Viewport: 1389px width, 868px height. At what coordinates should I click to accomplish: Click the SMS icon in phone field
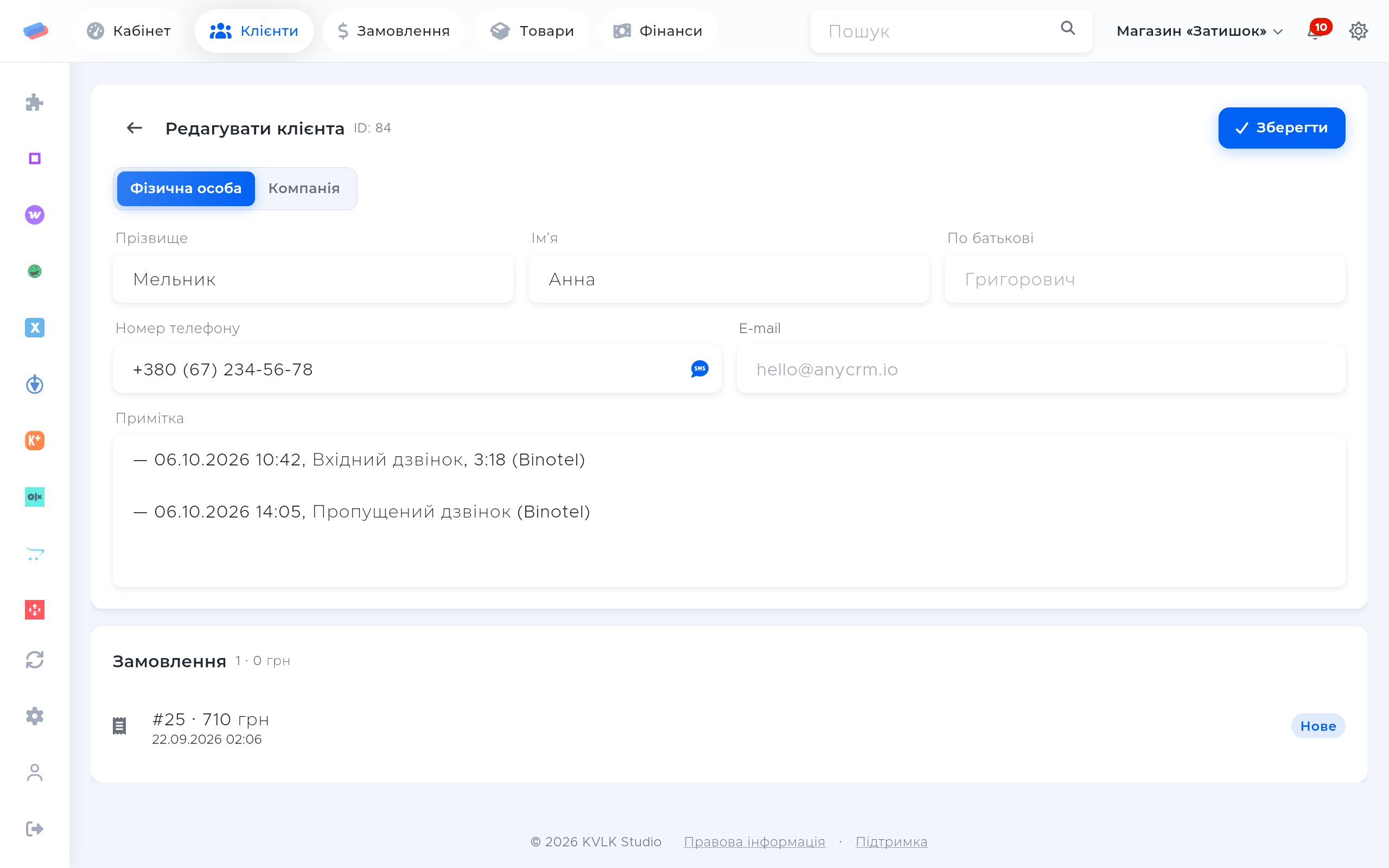(700, 368)
